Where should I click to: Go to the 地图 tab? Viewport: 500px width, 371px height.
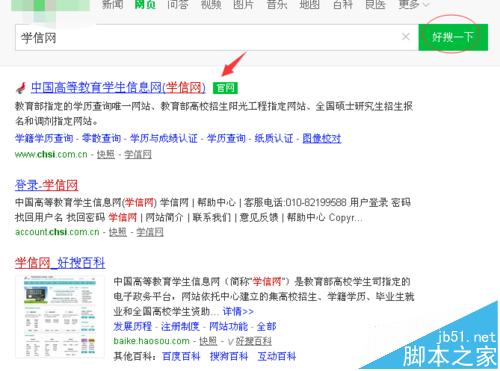[x=309, y=5]
